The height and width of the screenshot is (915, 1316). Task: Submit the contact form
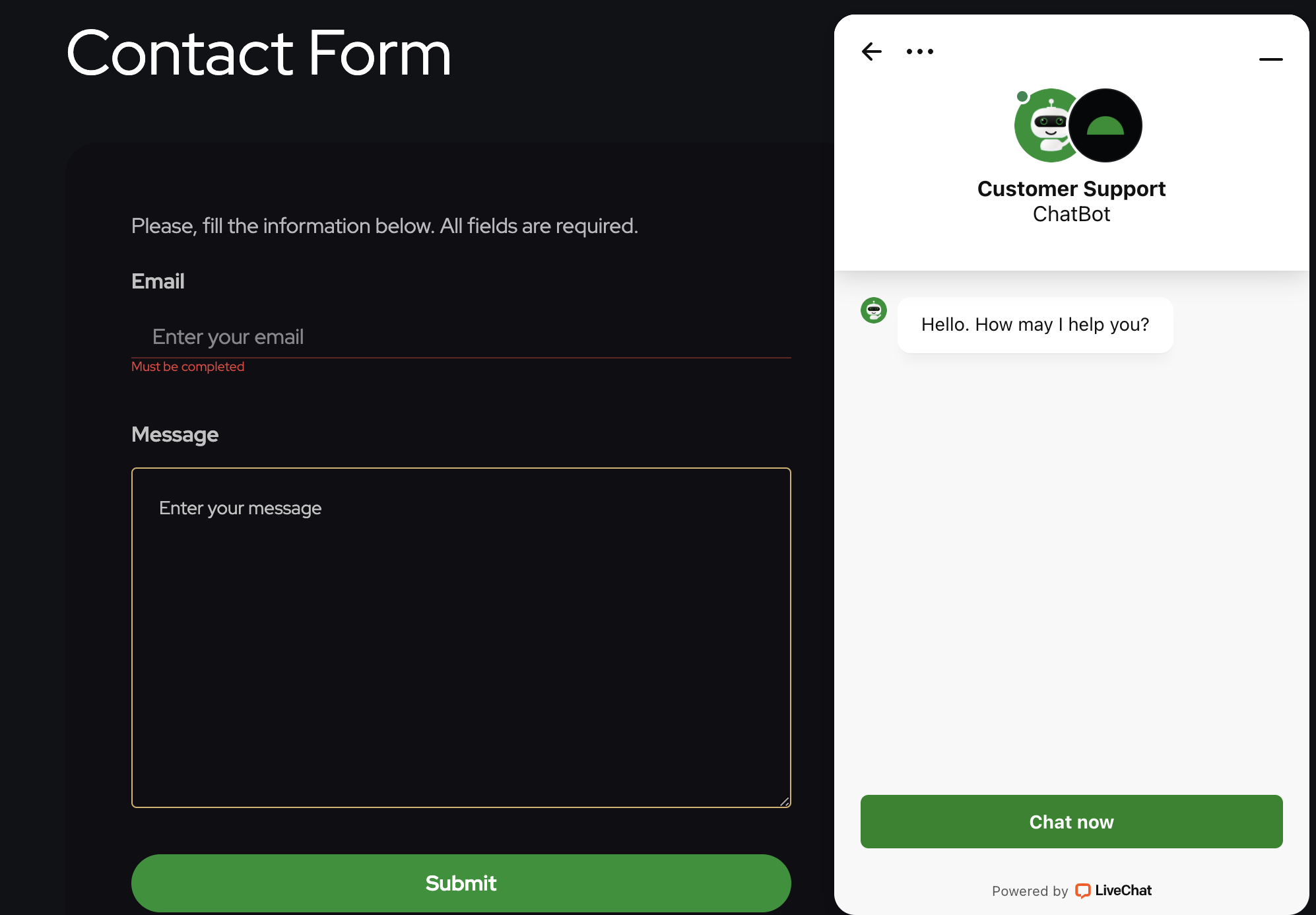click(461, 883)
